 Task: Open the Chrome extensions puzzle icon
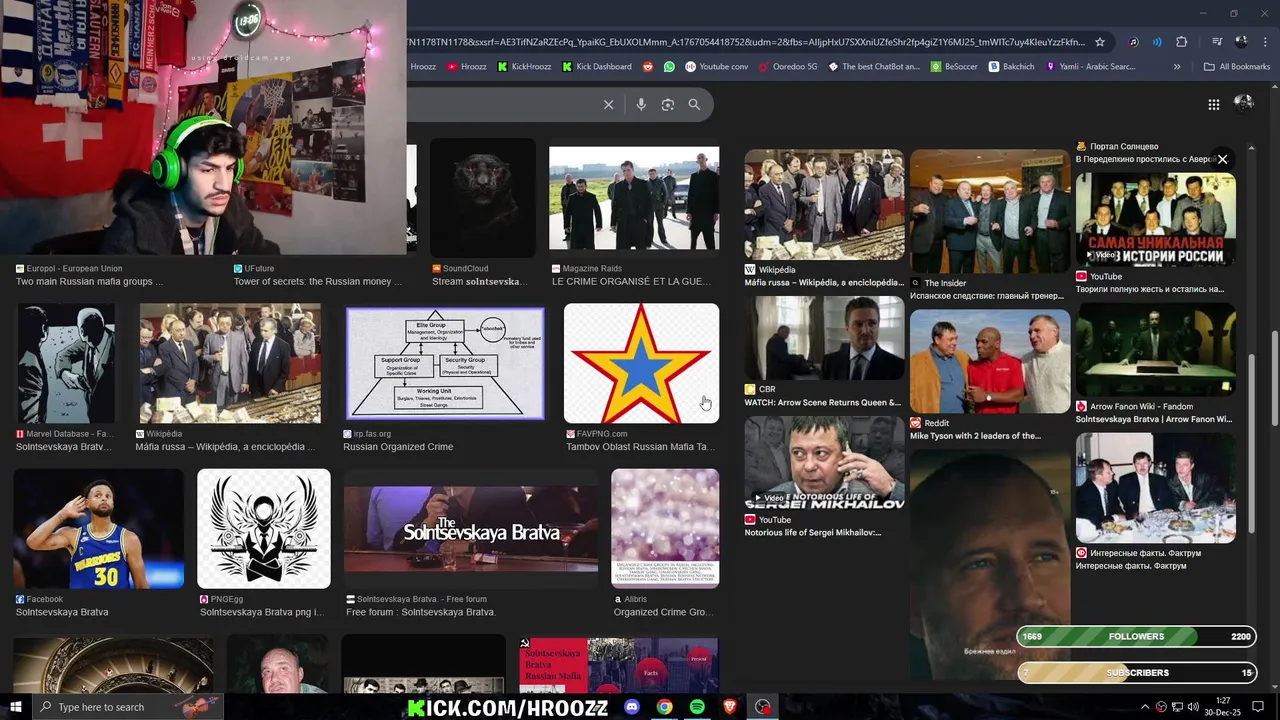pos(1182,42)
